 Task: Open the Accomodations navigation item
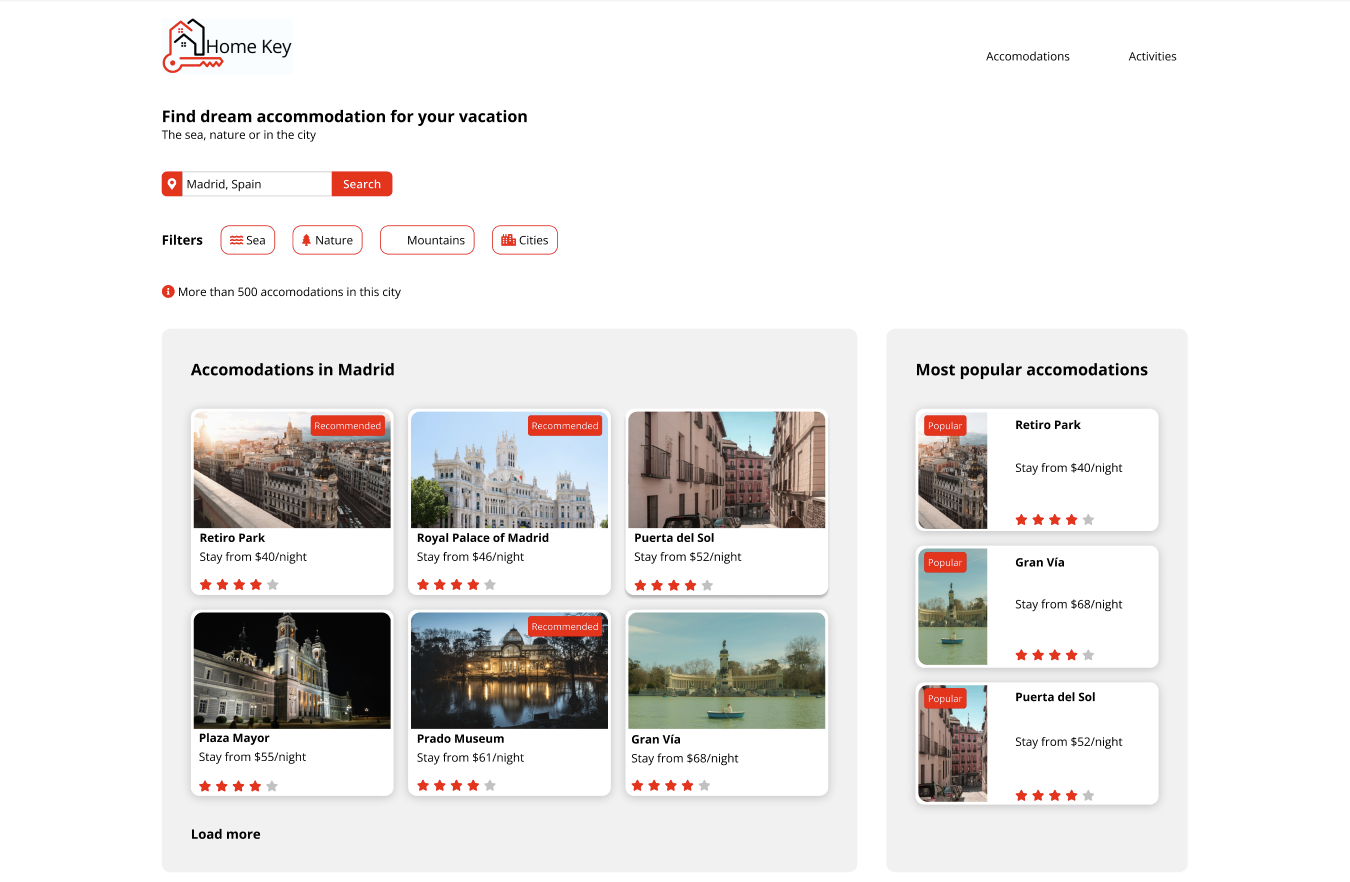pyautogui.click(x=1027, y=56)
